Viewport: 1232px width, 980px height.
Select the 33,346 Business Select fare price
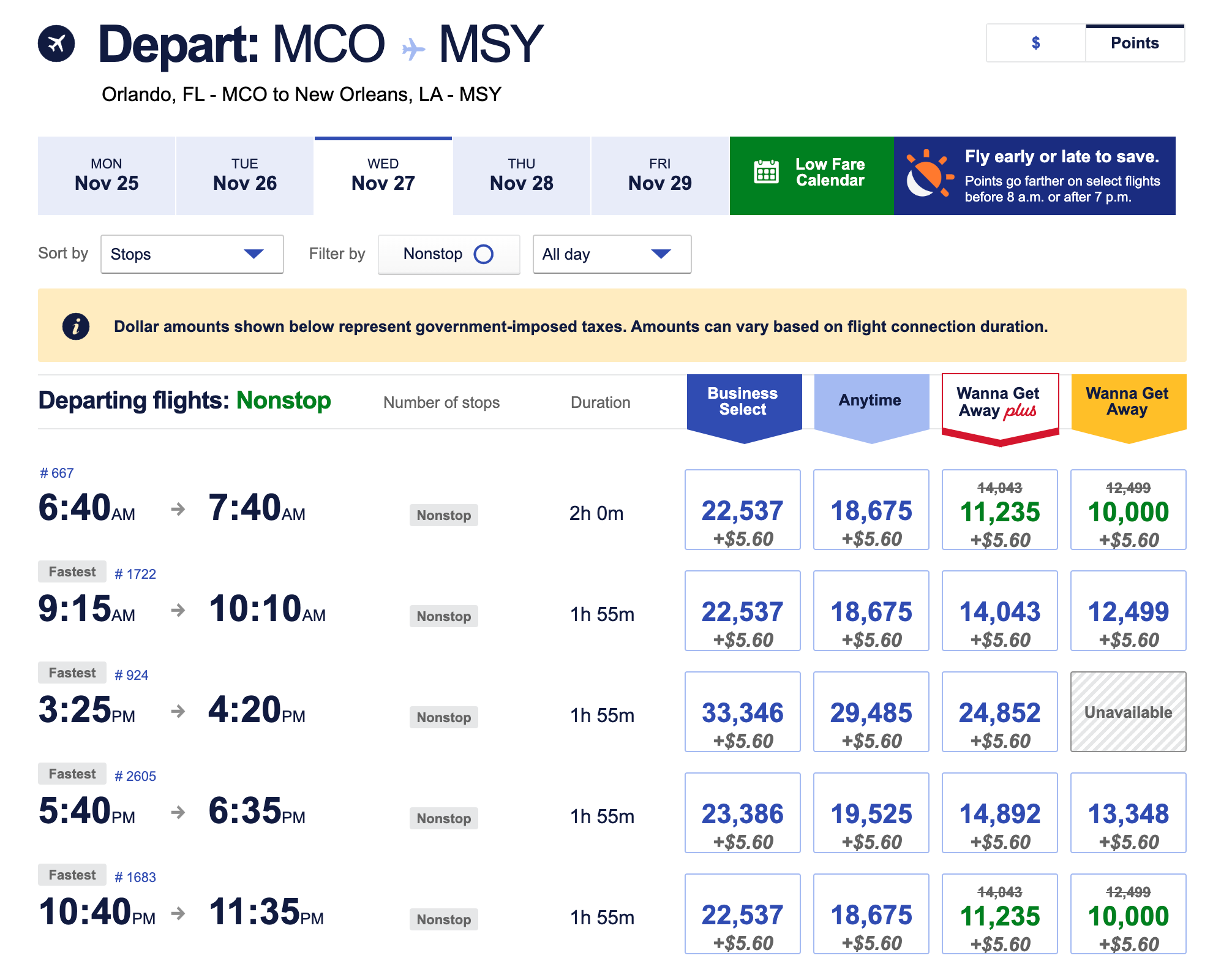743,712
